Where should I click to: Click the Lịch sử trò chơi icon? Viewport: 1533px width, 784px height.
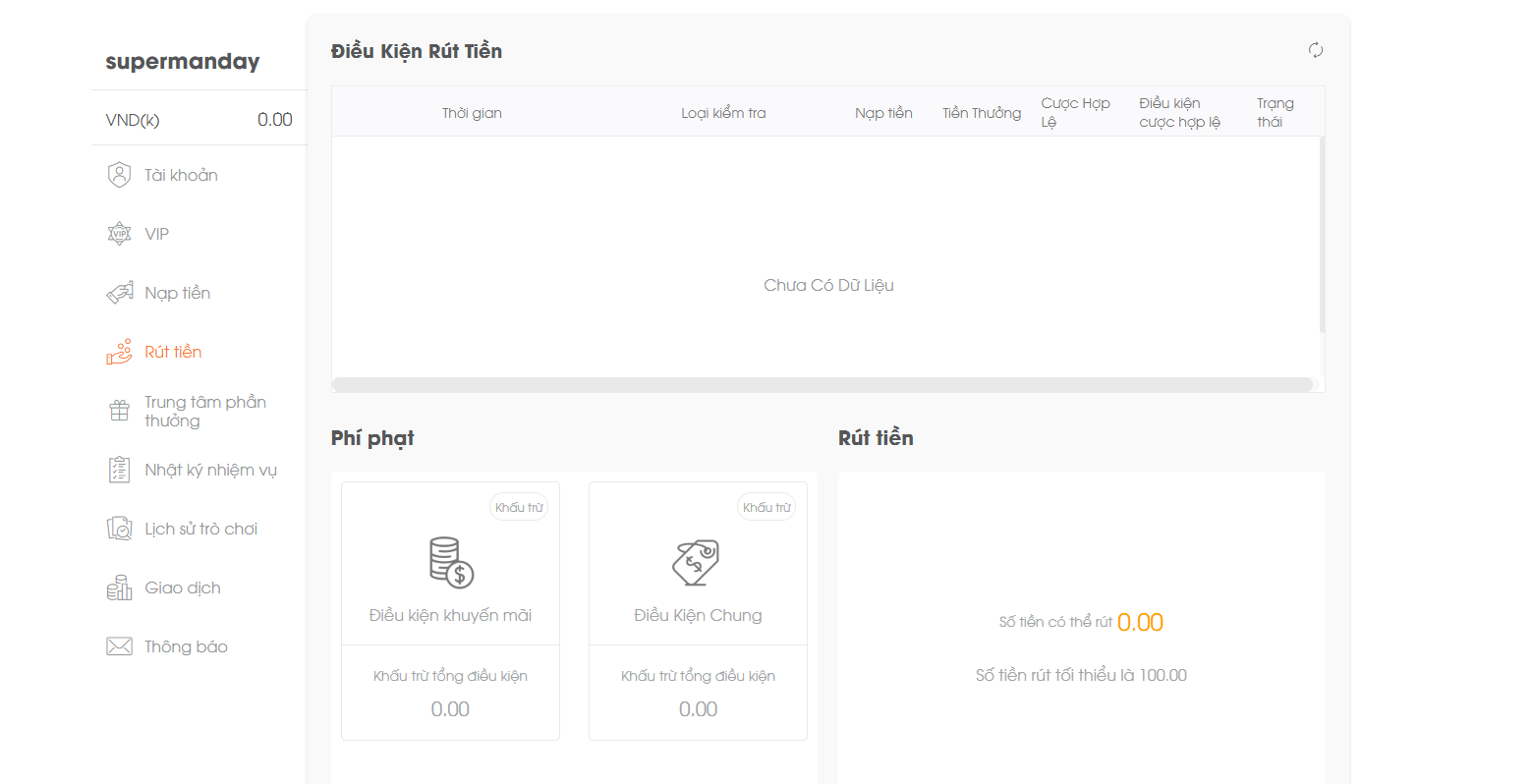[x=119, y=529]
